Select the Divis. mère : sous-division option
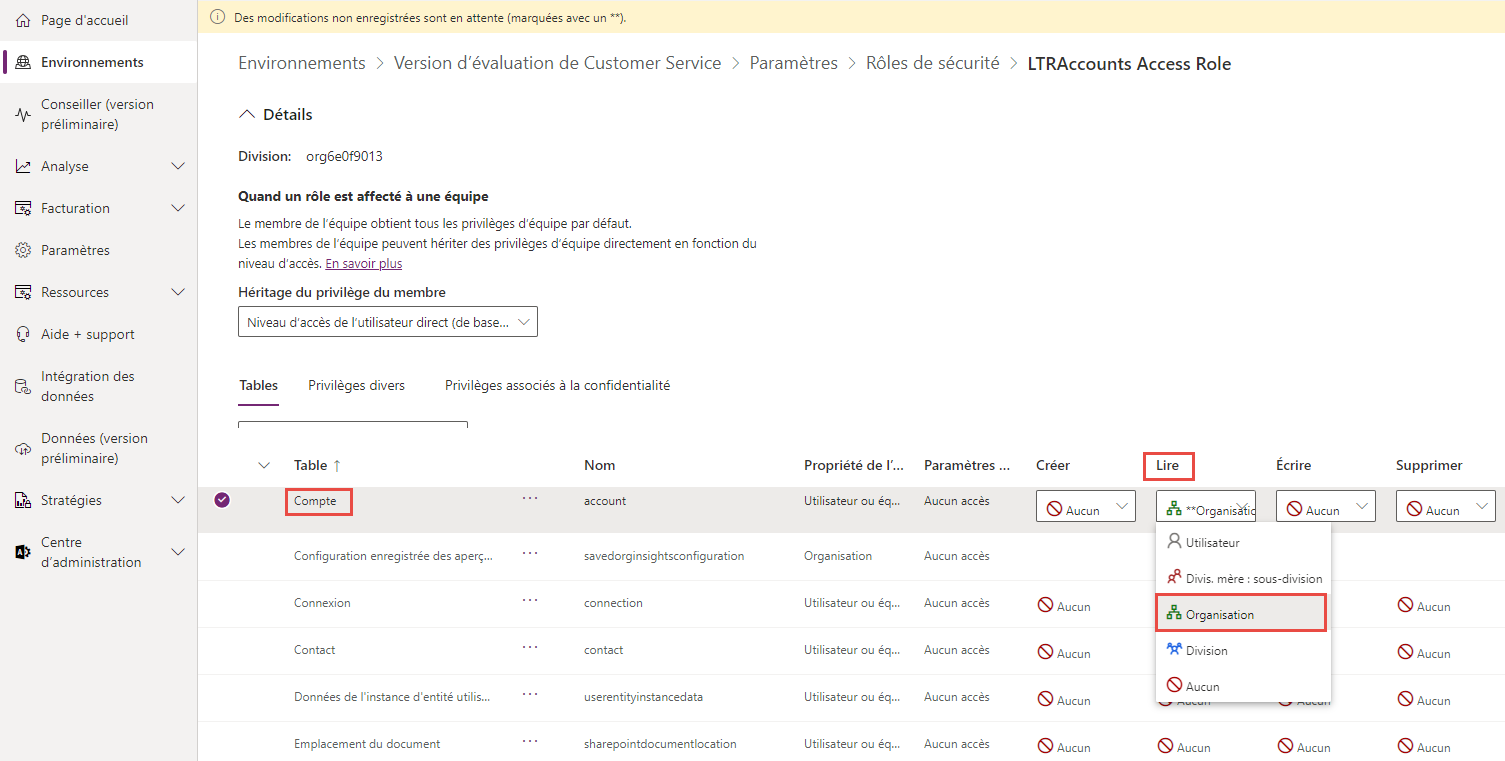This screenshot has height=761, width=1505. [1244, 579]
